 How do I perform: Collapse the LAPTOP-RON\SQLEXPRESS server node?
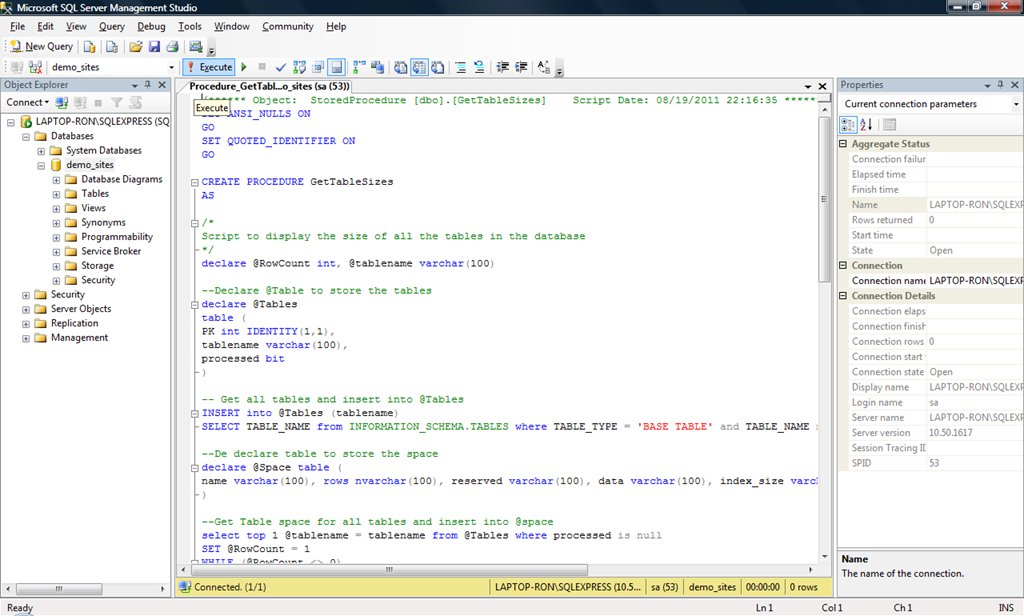pos(11,122)
